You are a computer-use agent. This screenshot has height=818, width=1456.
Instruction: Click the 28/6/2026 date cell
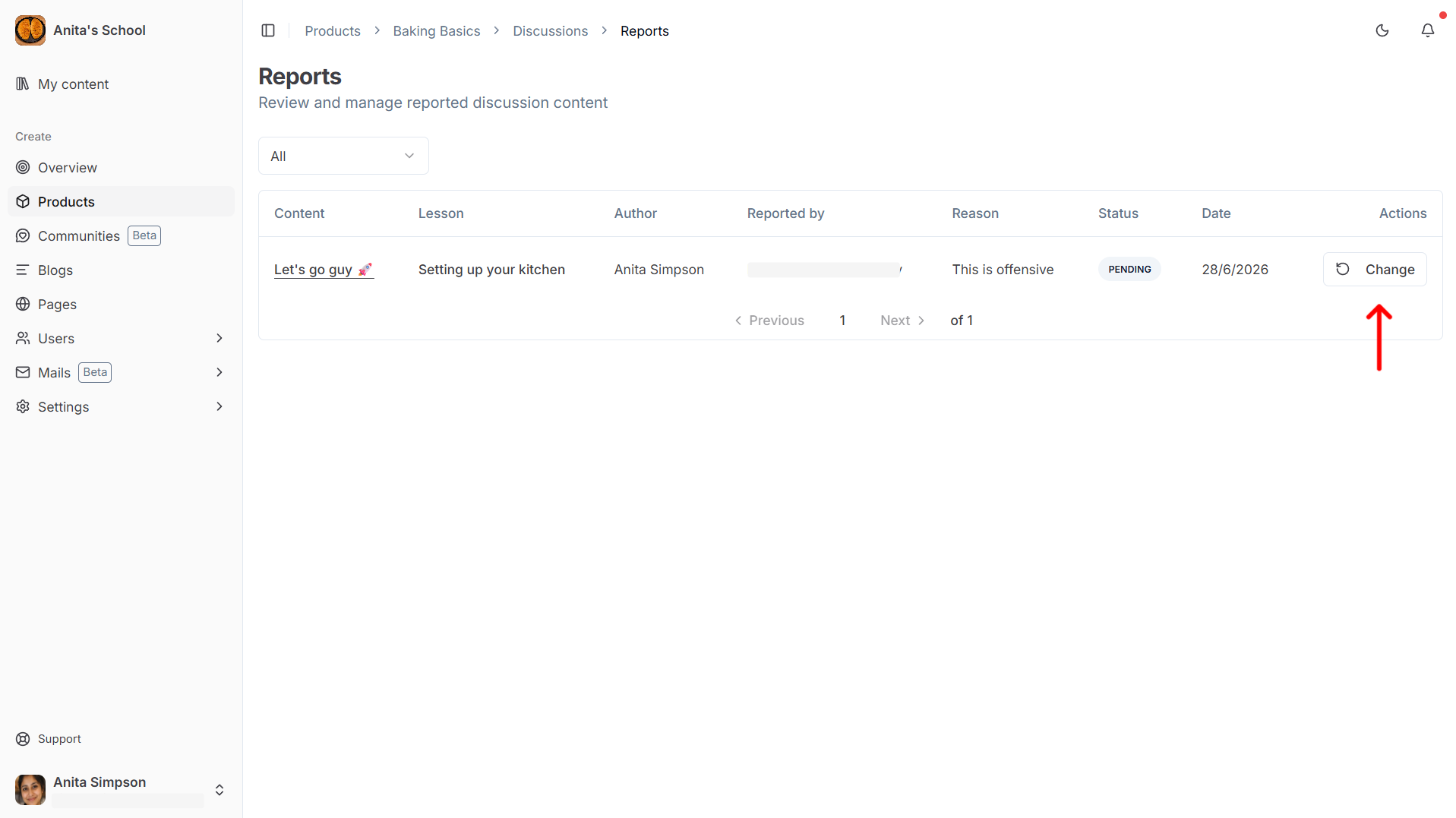[1235, 270]
